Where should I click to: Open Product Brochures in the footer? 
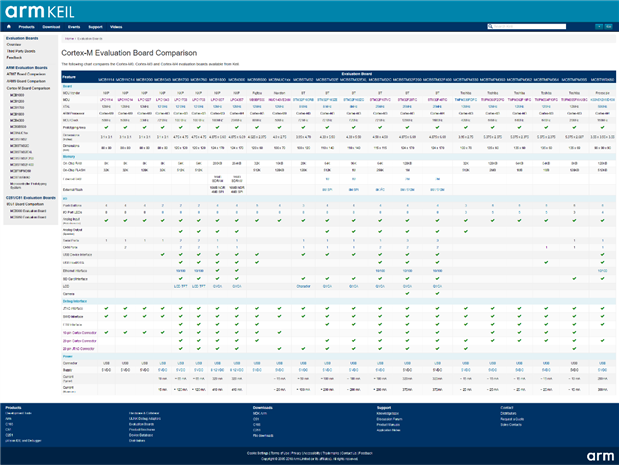click(142, 429)
